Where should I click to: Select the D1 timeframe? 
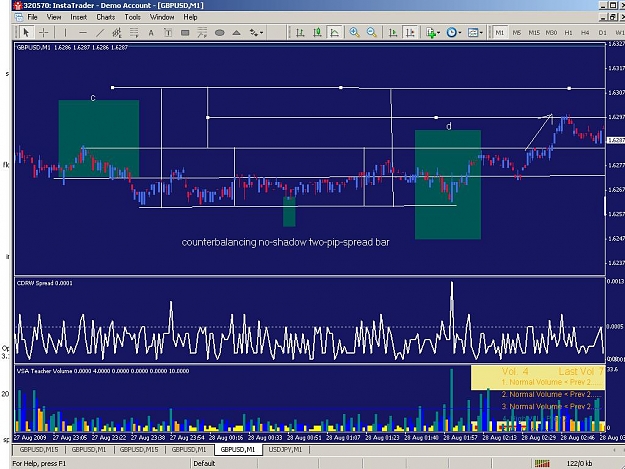click(x=602, y=33)
